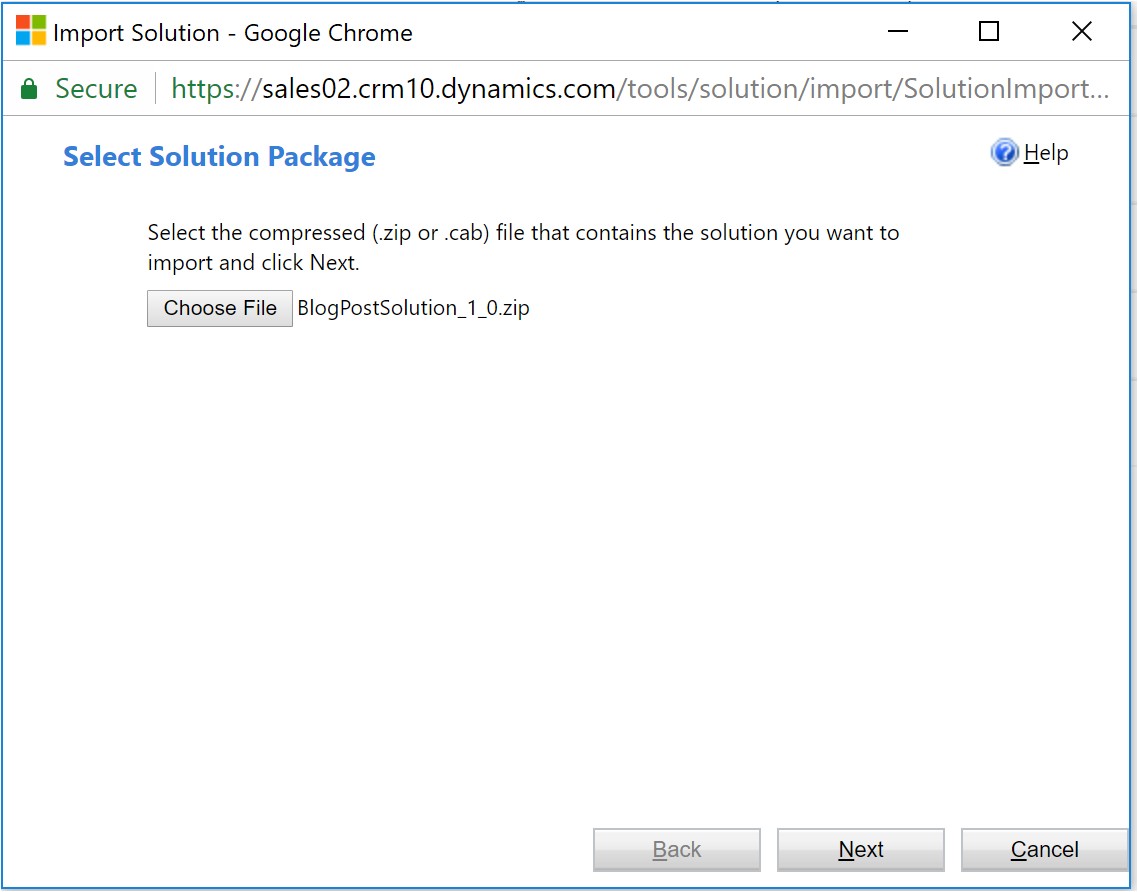Click the BlogPostSolution_1_0.zip file name
1138x892 pixels.
[x=414, y=308]
